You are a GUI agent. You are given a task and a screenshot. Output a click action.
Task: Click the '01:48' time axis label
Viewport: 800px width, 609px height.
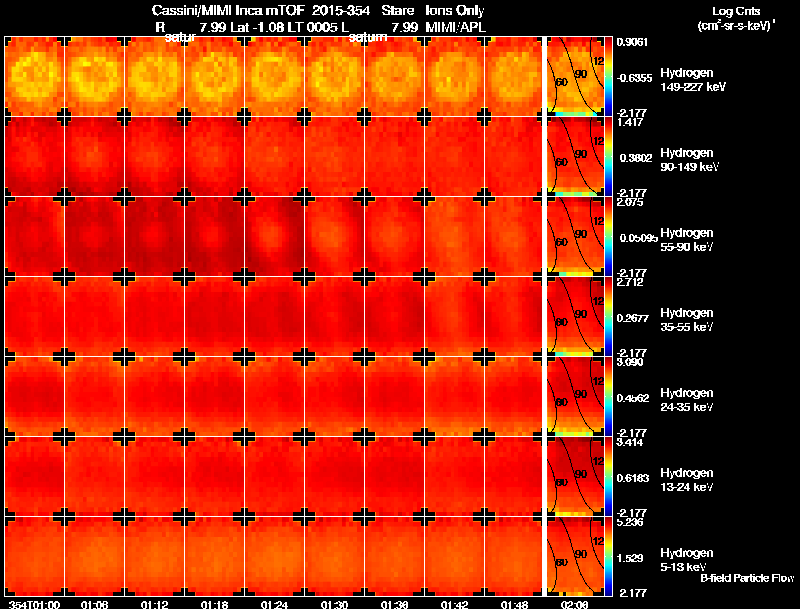514,605
